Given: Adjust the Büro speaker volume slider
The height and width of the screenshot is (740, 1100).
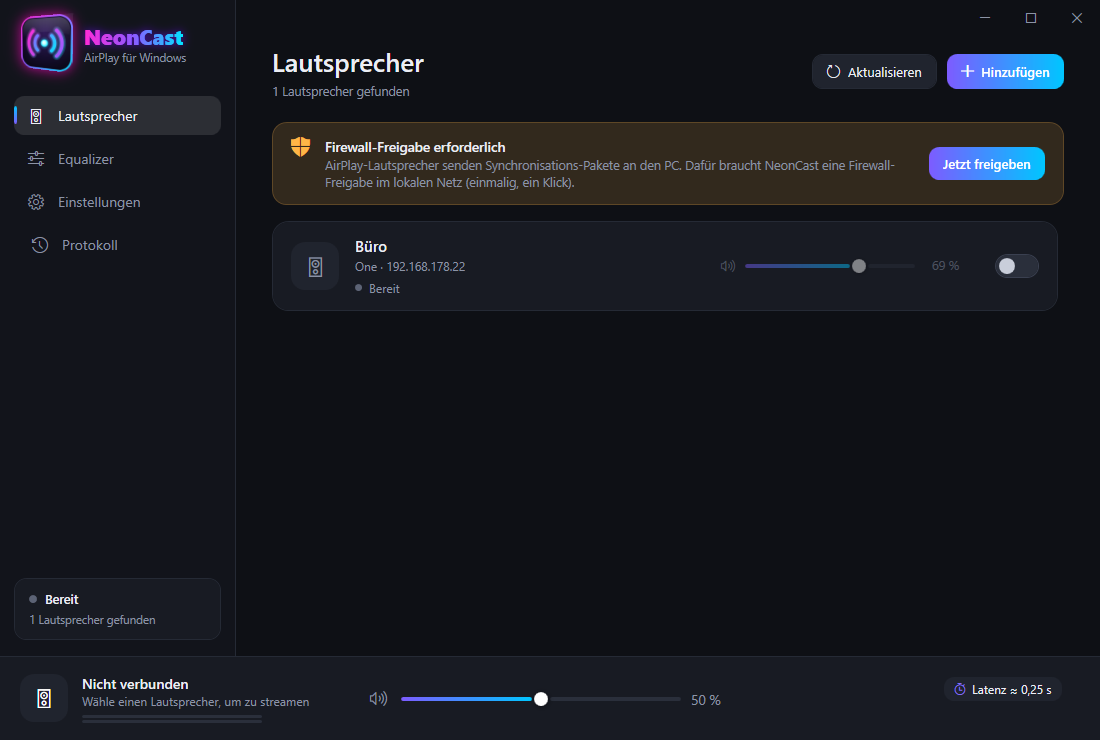Looking at the screenshot, I should click(x=830, y=266).
